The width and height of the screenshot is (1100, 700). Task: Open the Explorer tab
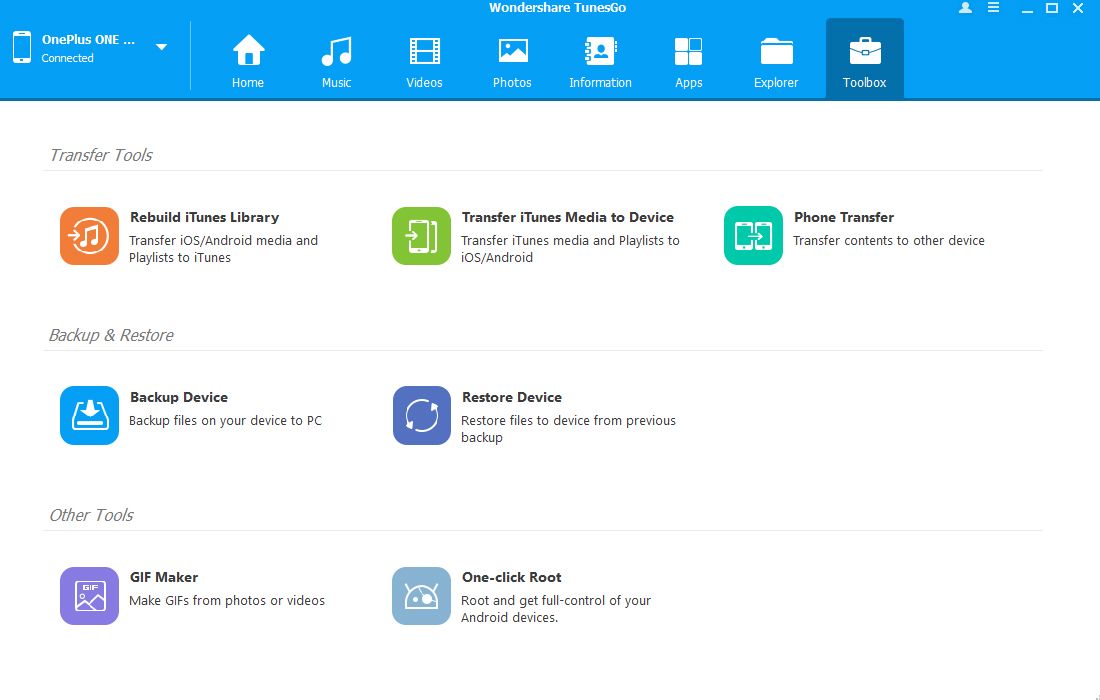coord(776,61)
